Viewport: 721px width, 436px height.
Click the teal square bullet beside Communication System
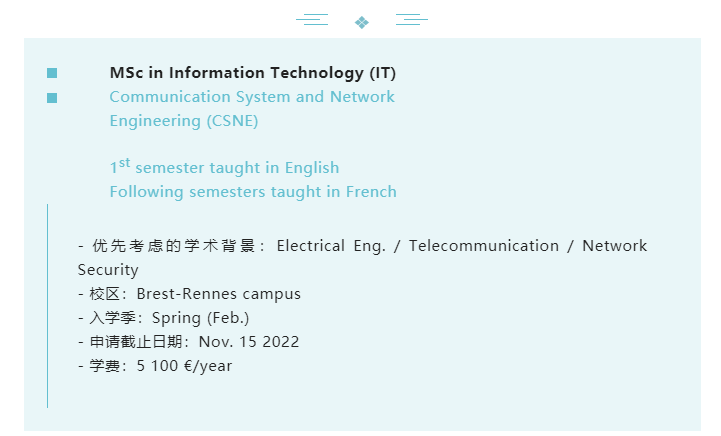click(x=52, y=98)
